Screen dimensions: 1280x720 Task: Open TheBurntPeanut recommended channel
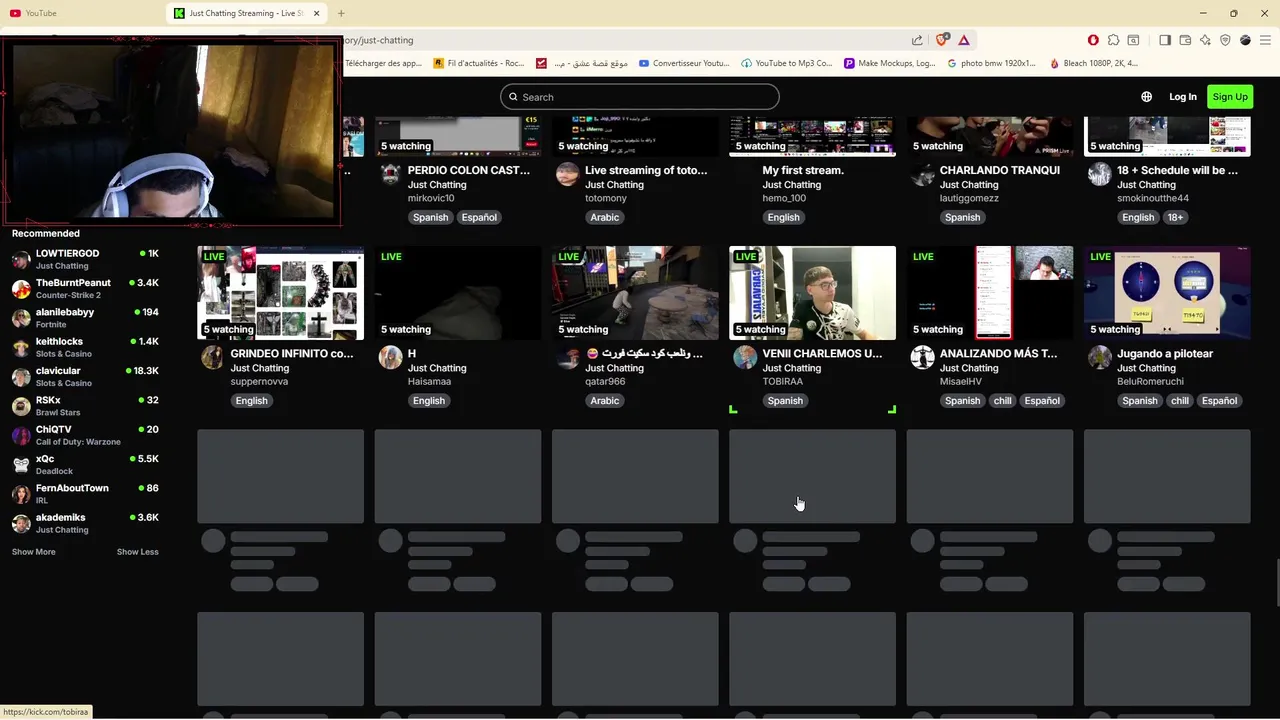[x=85, y=289]
